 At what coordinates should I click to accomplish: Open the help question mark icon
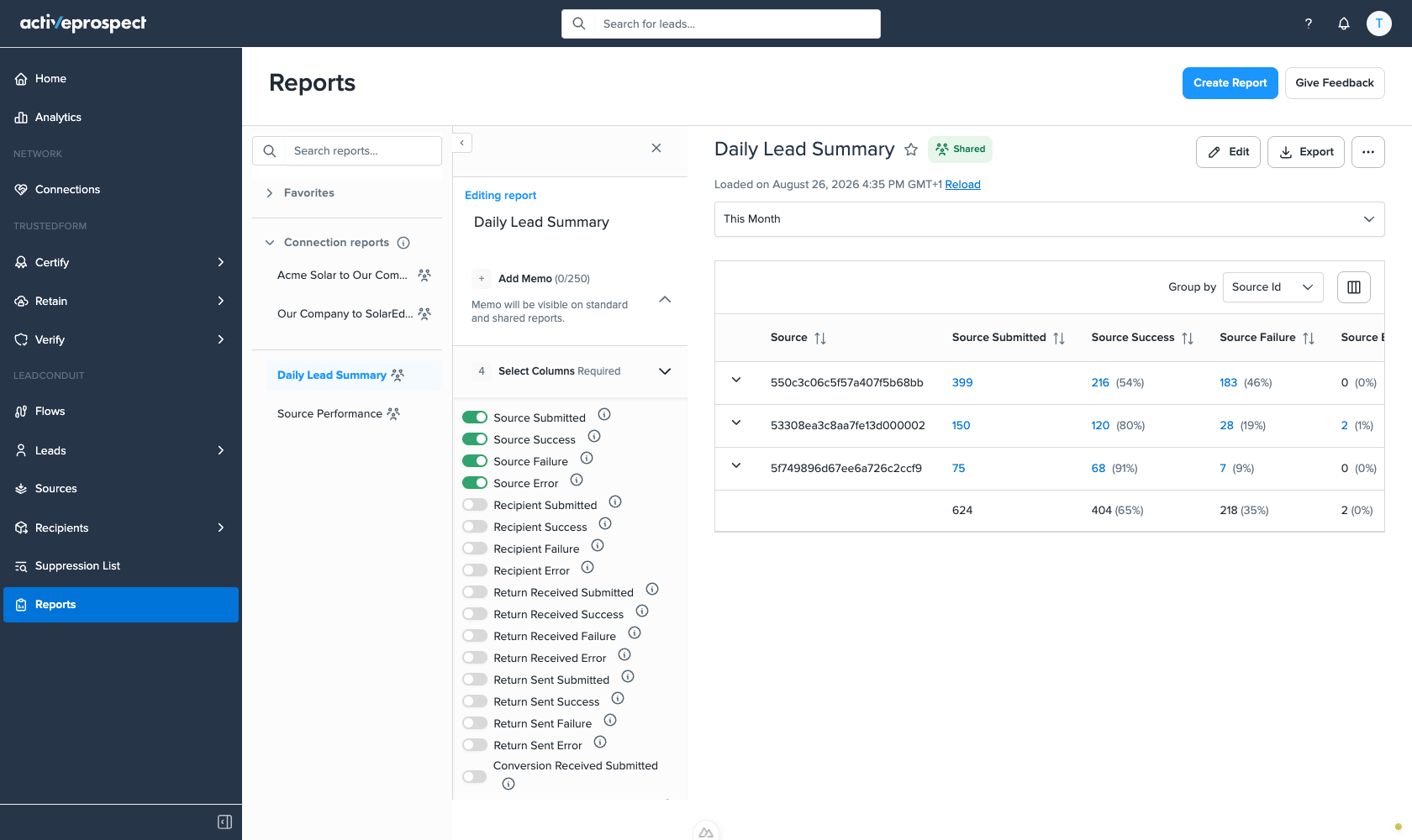[x=1308, y=24]
